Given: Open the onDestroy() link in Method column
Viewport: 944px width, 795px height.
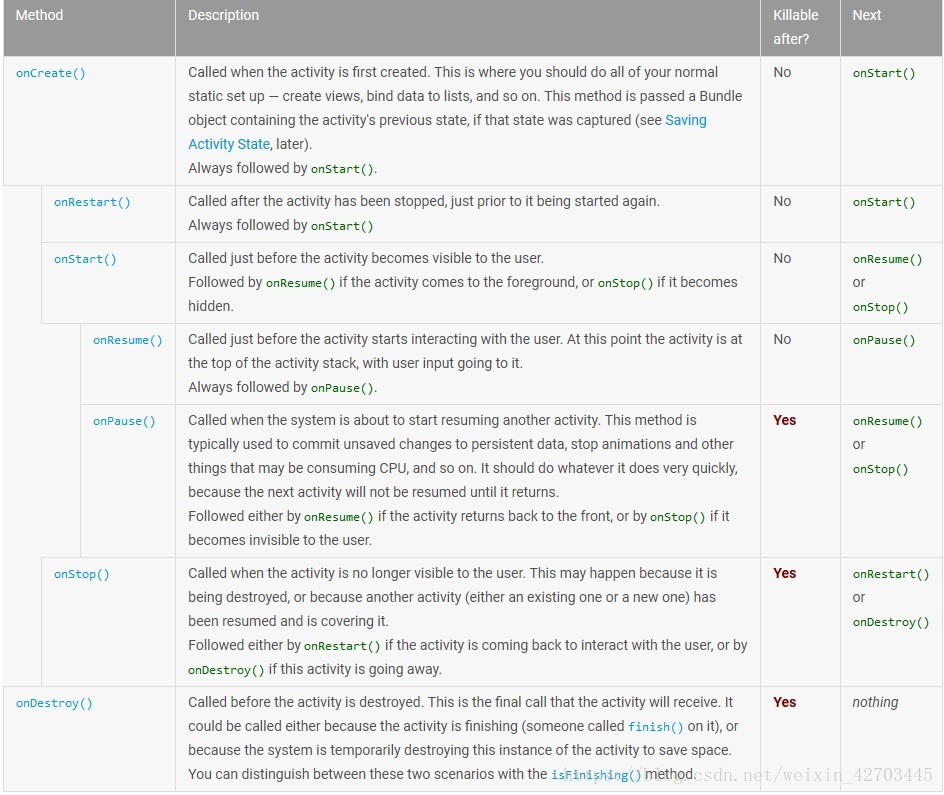Looking at the screenshot, I should click(54, 703).
